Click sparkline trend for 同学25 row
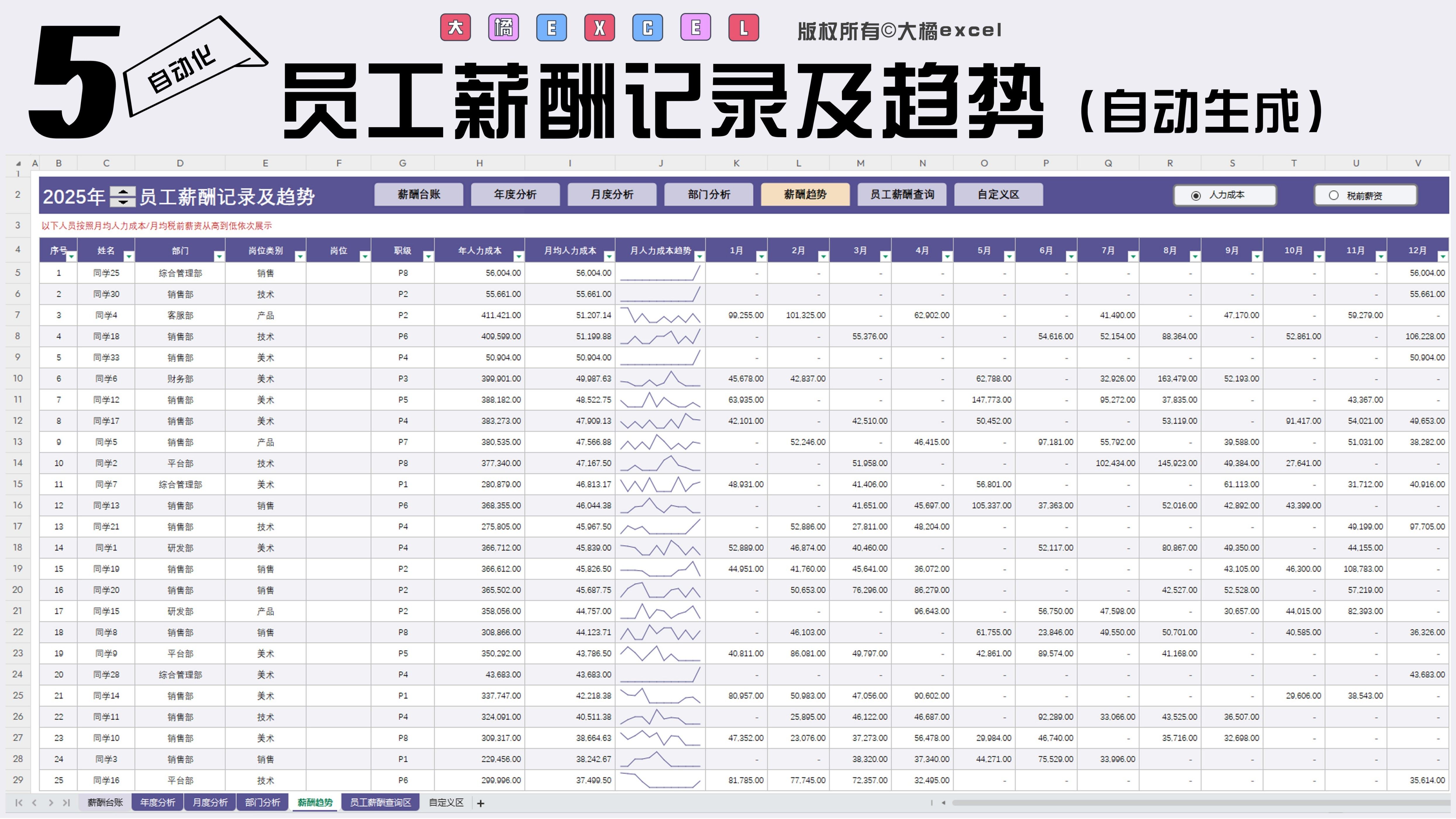Image resolution: width=1456 pixels, height=819 pixels. (x=660, y=273)
